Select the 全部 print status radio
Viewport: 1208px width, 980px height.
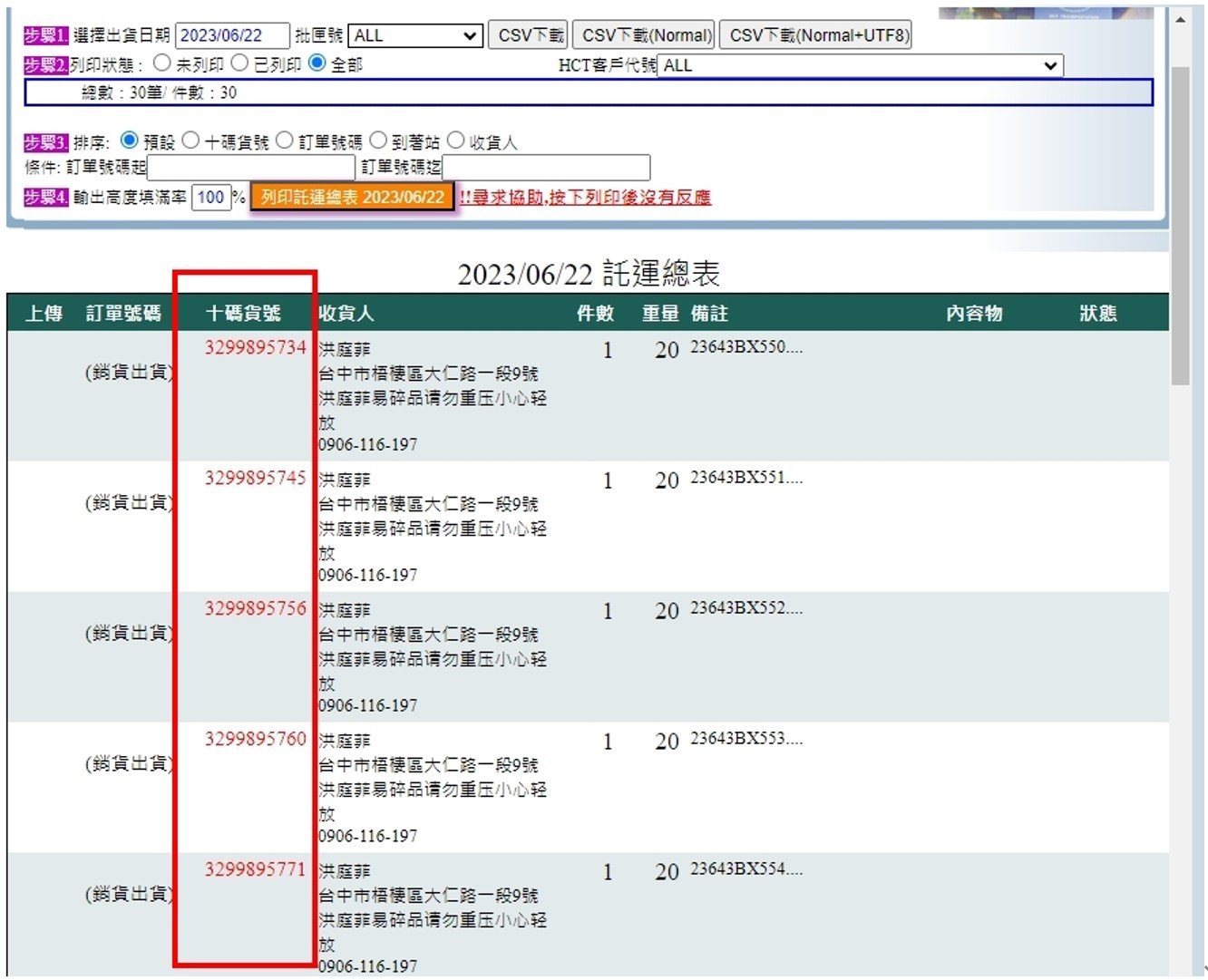pyautogui.click(x=317, y=63)
